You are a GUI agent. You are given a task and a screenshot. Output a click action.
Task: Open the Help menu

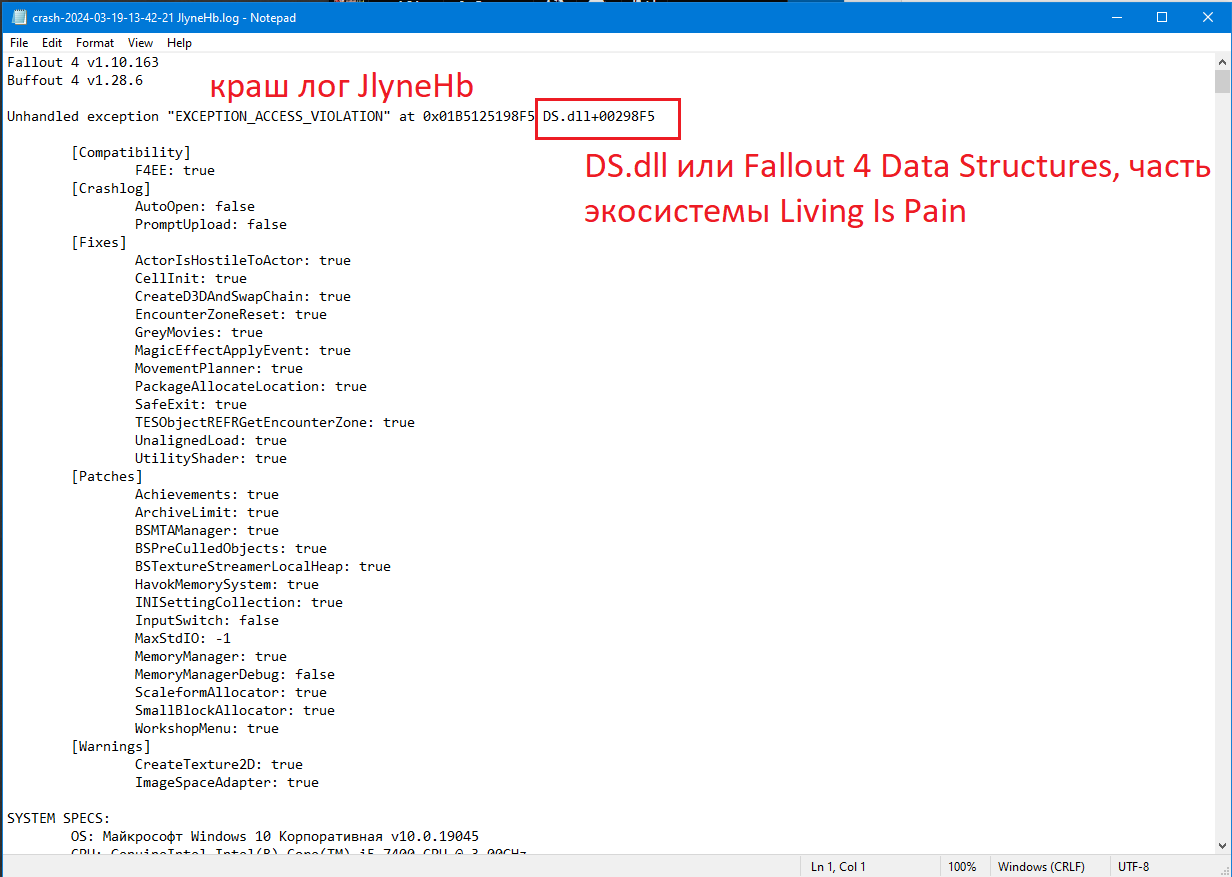(x=180, y=43)
